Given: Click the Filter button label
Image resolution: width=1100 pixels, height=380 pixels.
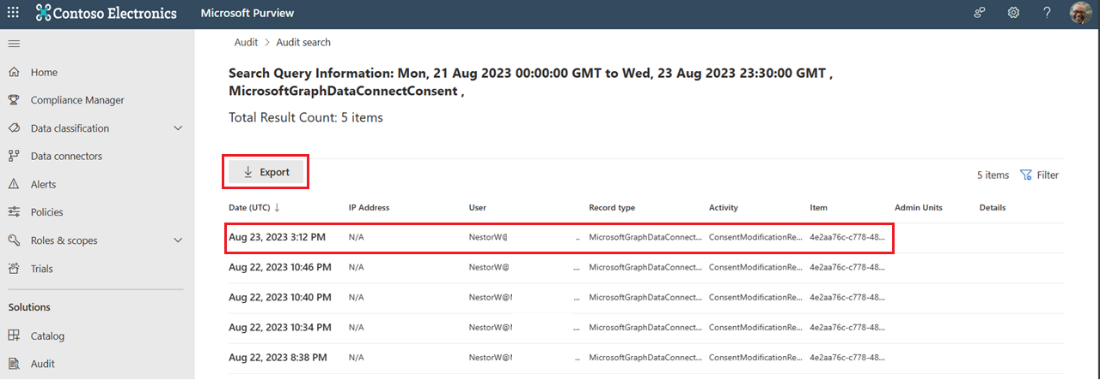Looking at the screenshot, I should tap(1048, 175).
